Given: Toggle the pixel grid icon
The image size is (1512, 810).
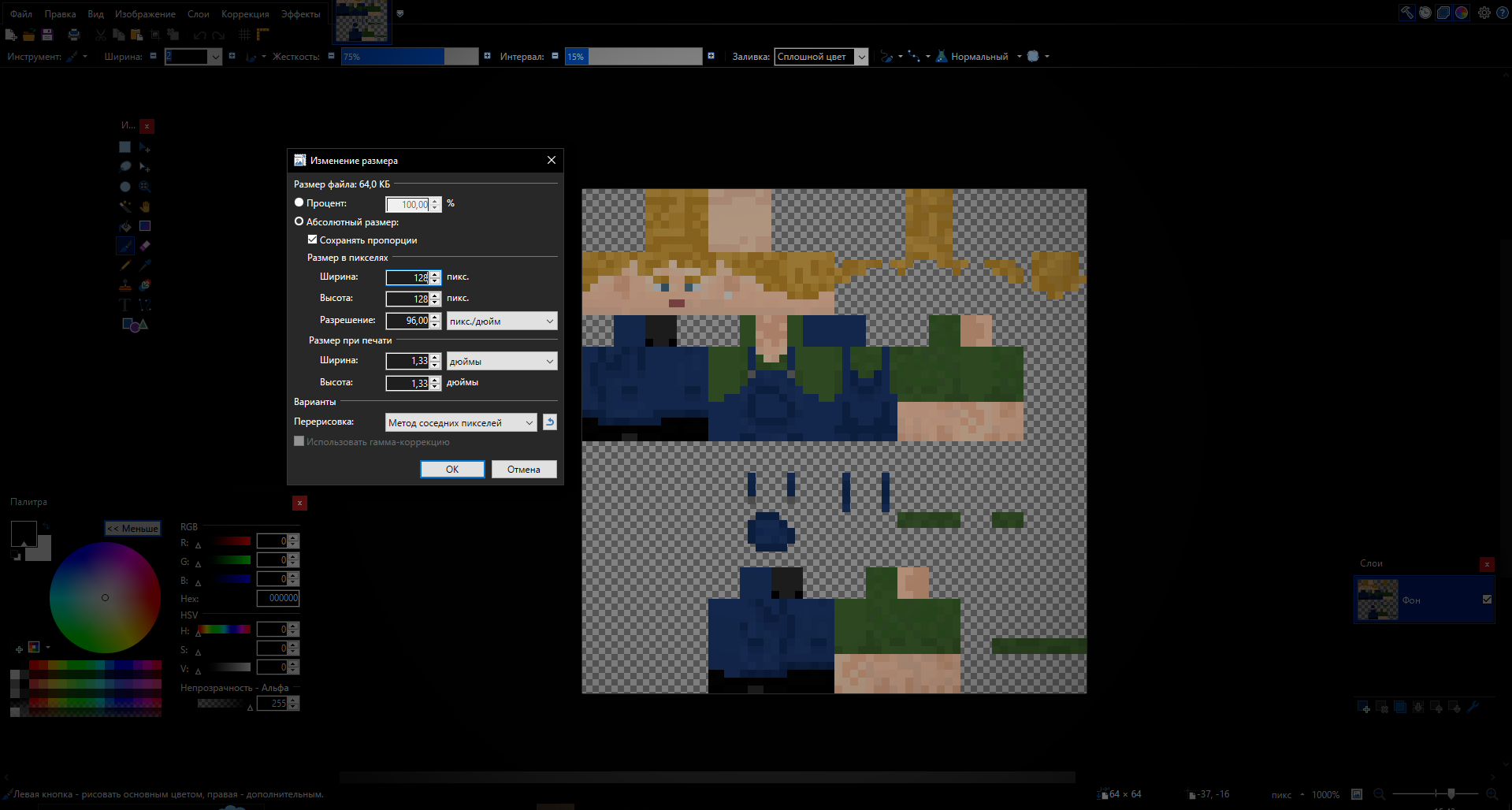Looking at the screenshot, I should click(x=245, y=35).
